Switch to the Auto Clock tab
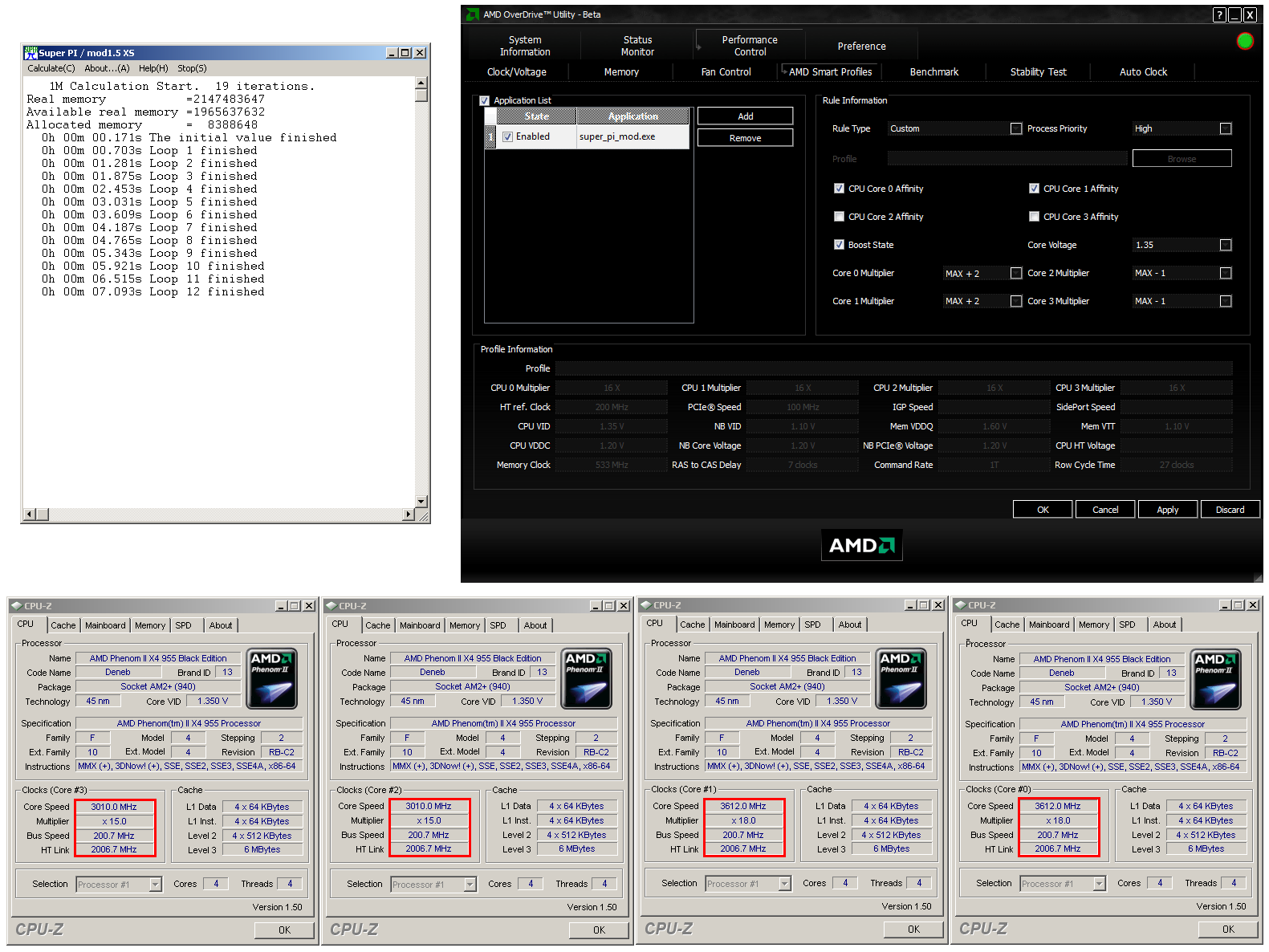 pyautogui.click(x=1143, y=71)
